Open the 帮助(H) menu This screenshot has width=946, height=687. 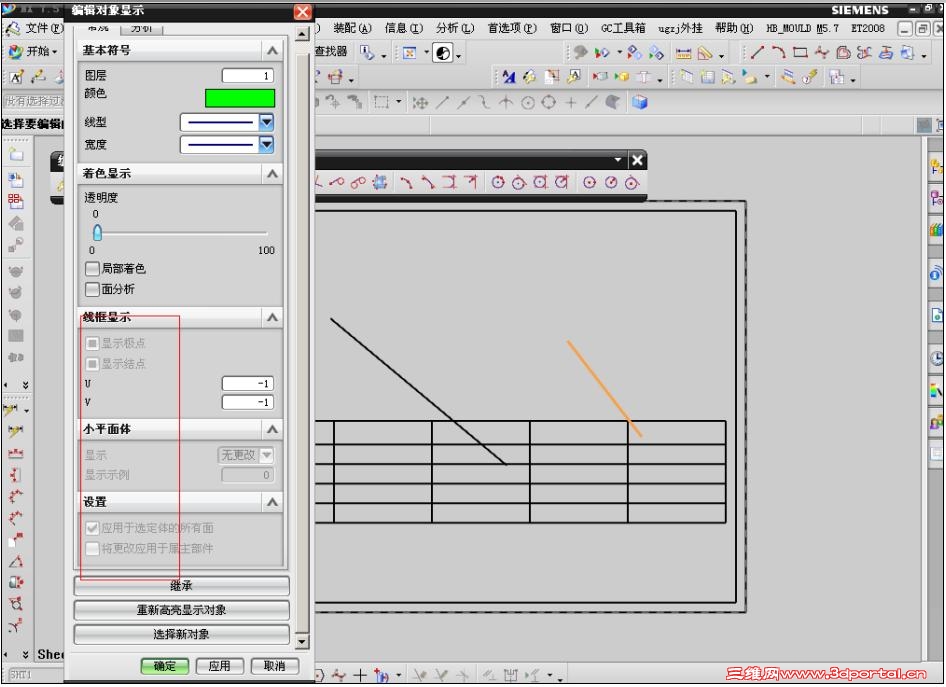coord(734,28)
